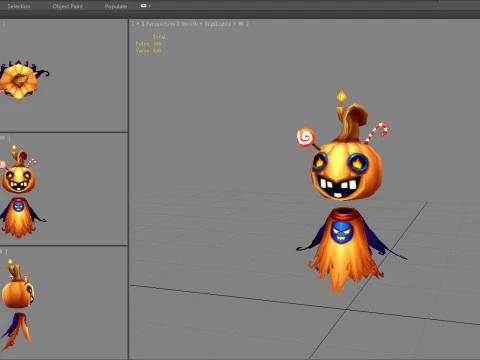The height and width of the screenshot is (360, 480).
Task: Click the blue face emblem on the cloak
Action: coord(342,232)
